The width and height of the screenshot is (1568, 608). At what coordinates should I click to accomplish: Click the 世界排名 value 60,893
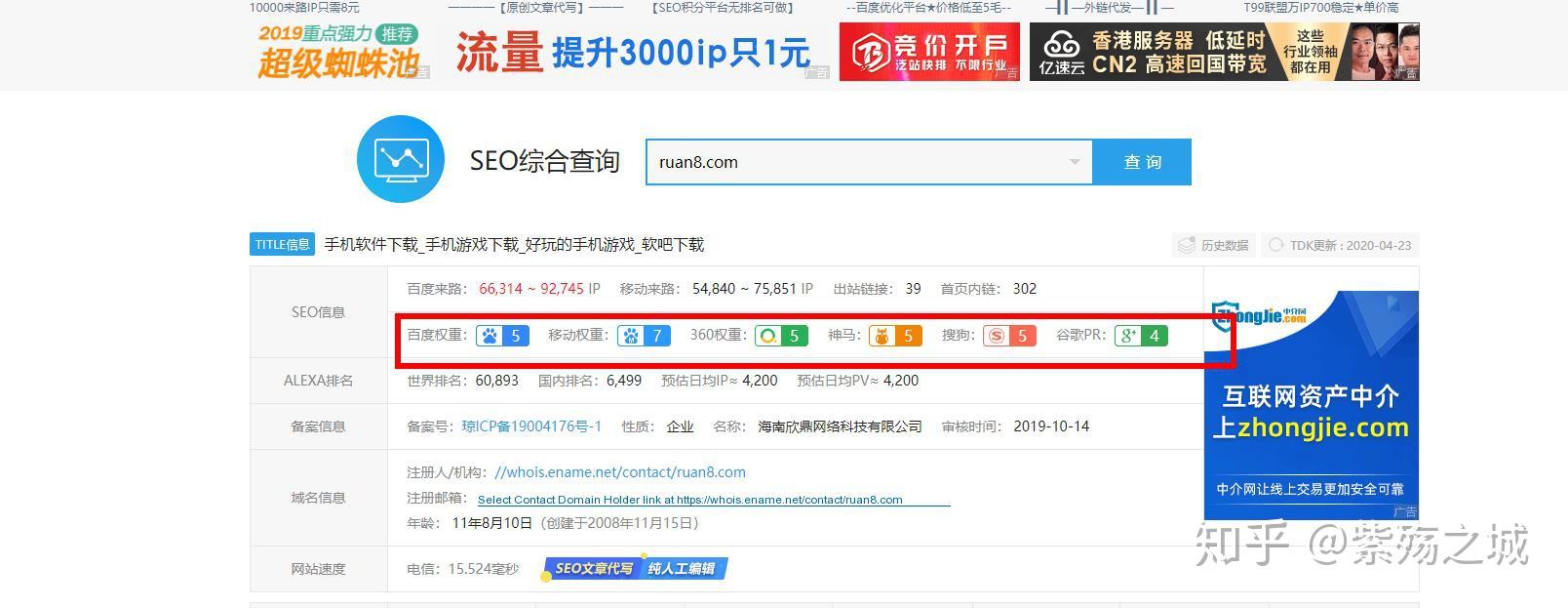(x=497, y=381)
